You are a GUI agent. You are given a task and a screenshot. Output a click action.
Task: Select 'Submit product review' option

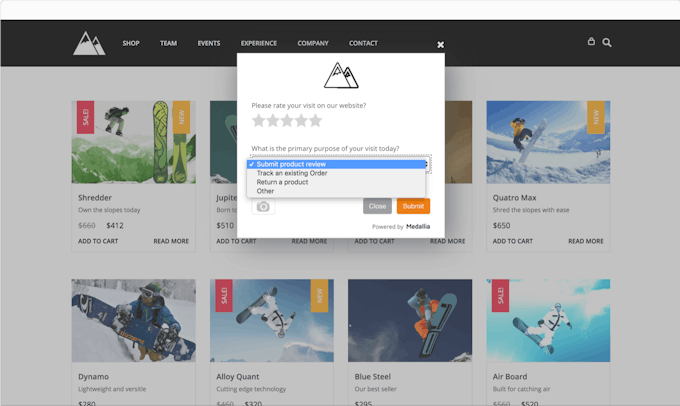click(x=337, y=164)
